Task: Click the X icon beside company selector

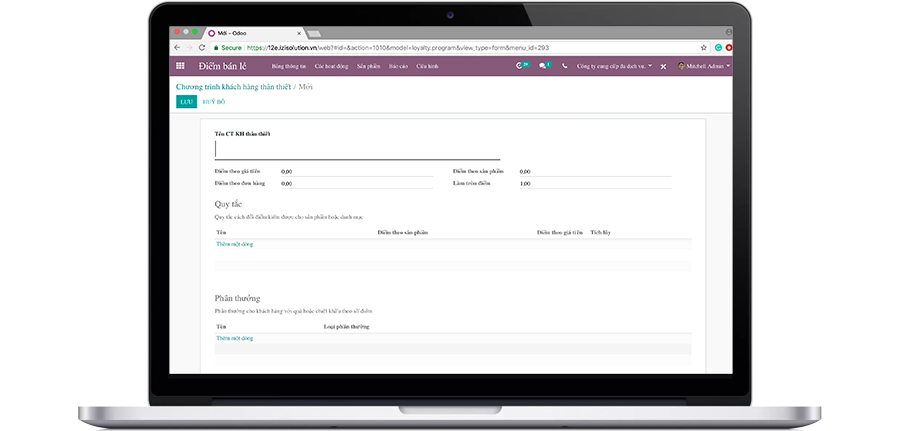Action: tap(663, 66)
